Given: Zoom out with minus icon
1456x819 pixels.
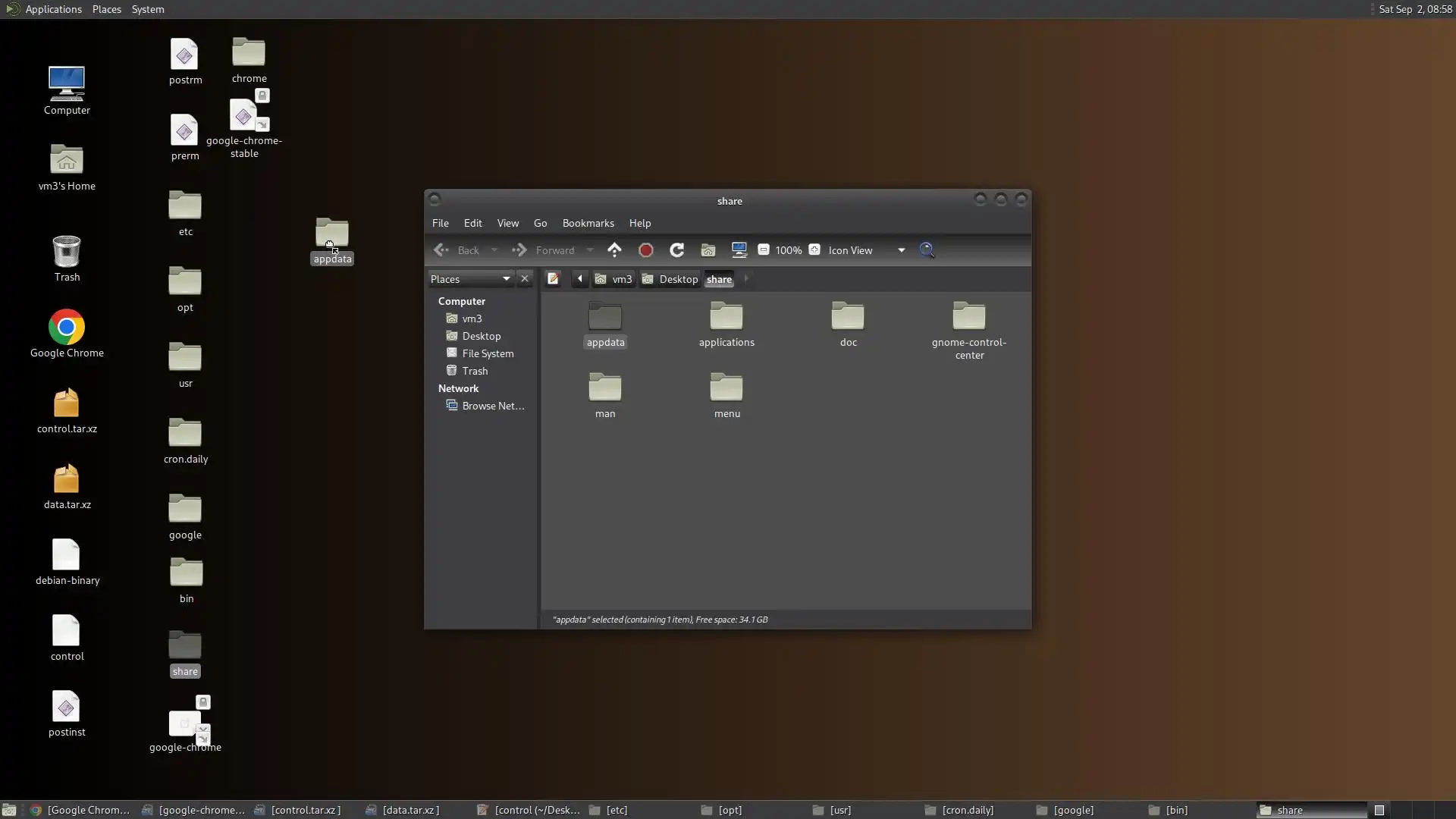Looking at the screenshot, I should click(764, 249).
